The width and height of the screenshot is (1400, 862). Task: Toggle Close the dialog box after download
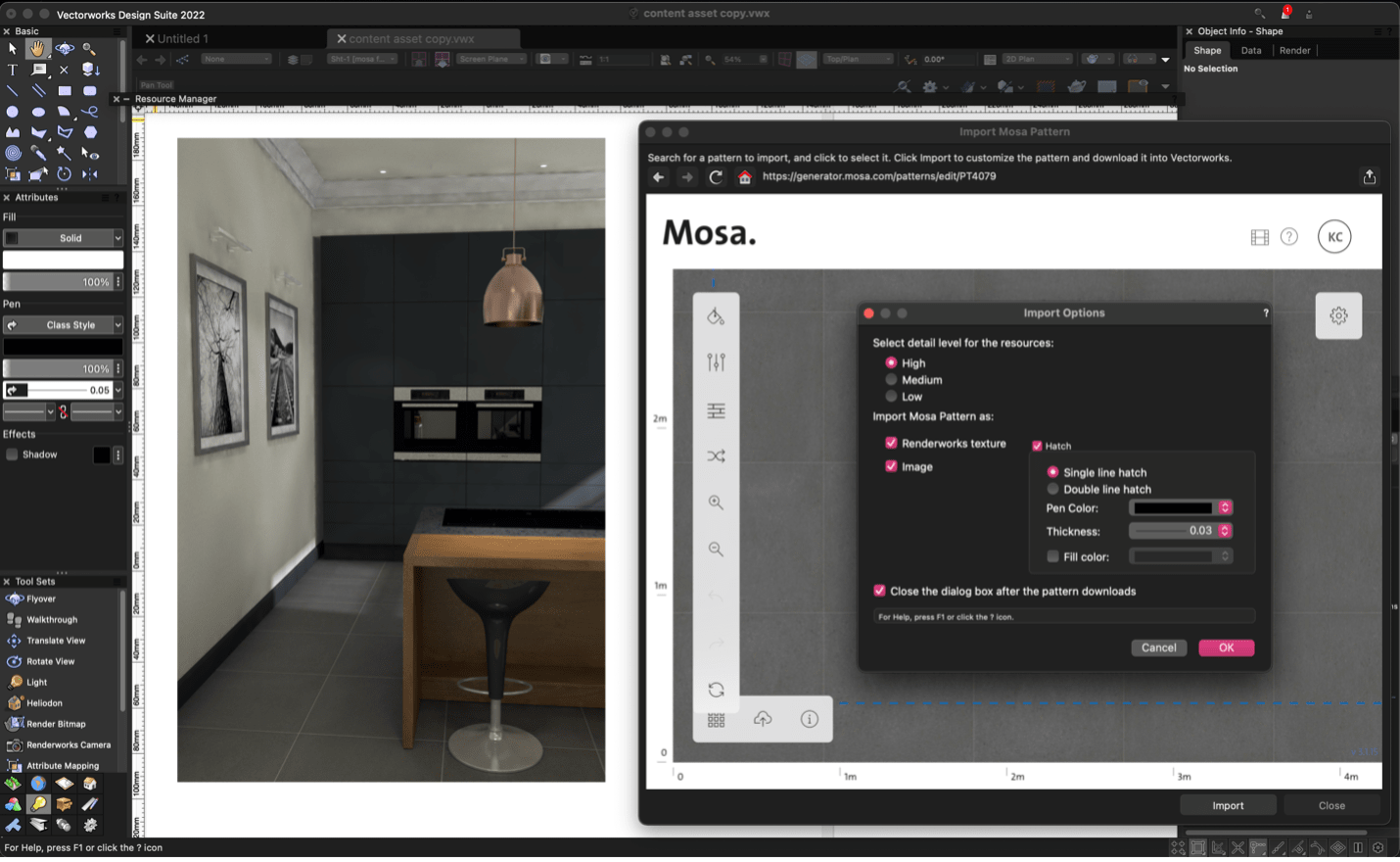click(879, 591)
